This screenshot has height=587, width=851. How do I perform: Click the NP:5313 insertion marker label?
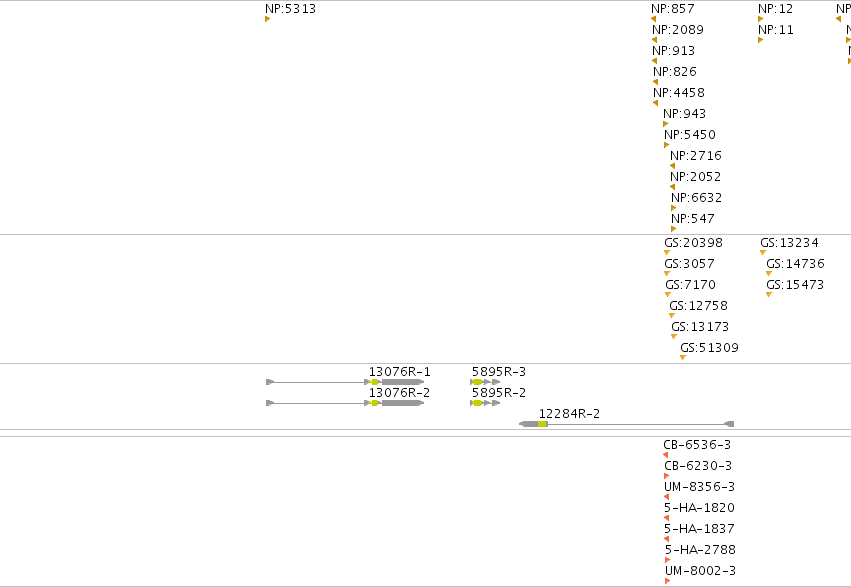pos(290,9)
